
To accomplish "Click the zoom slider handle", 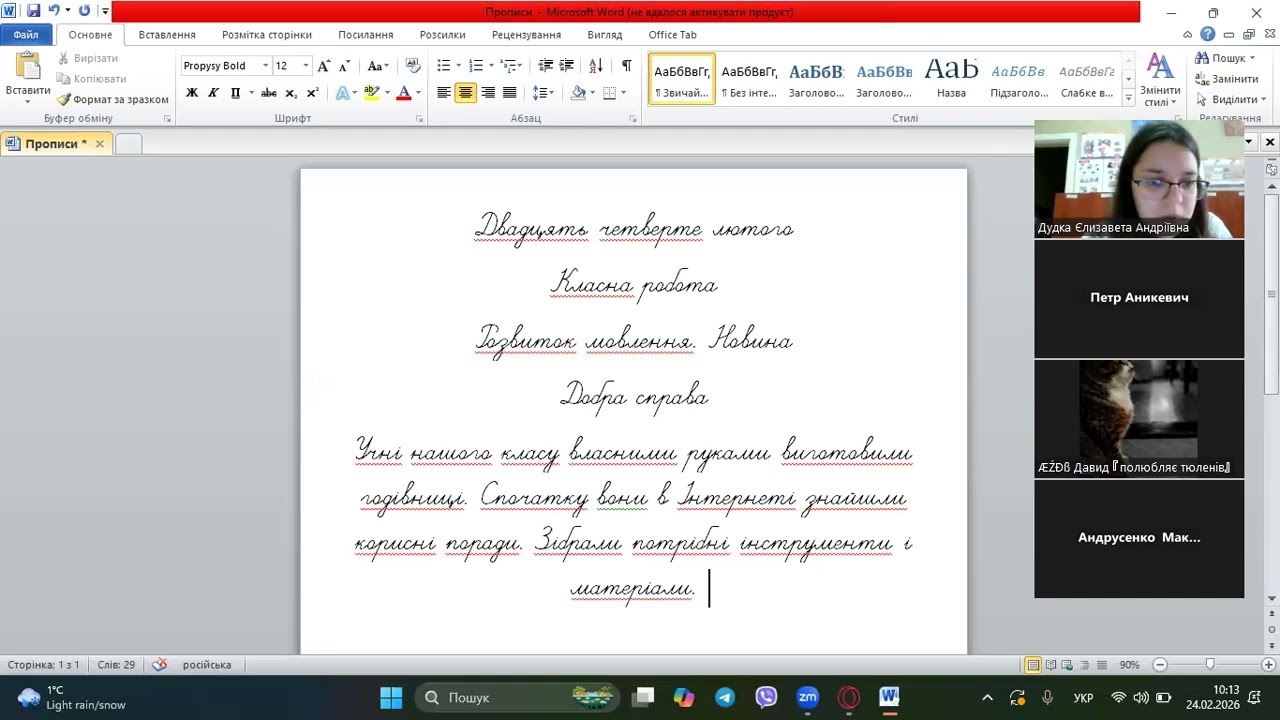I will (1210, 665).
